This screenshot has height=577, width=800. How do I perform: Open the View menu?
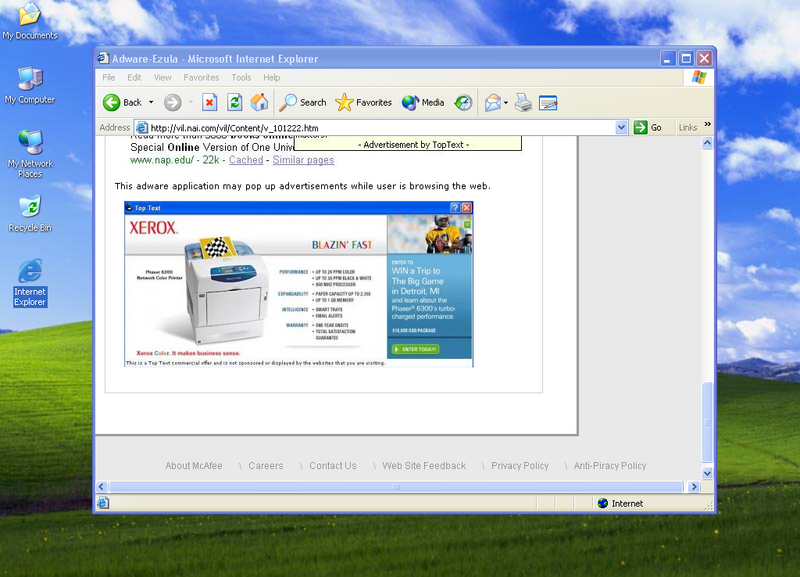click(x=163, y=78)
